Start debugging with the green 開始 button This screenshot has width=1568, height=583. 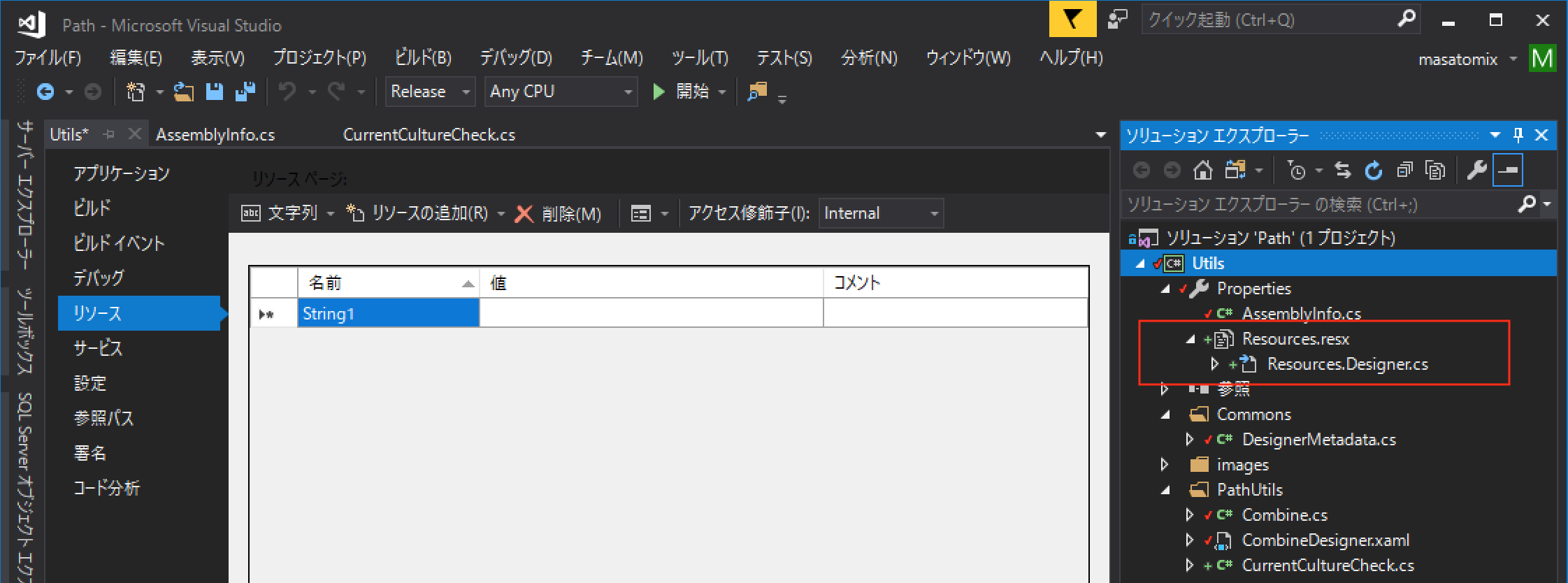tap(682, 92)
